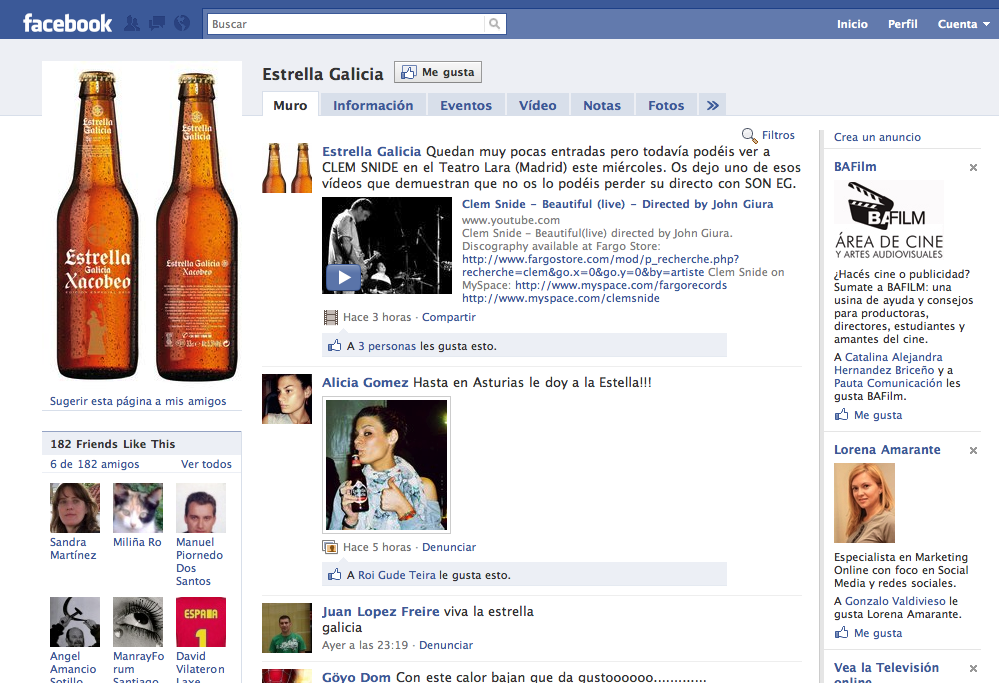Click Denunciar on Alicia Gomez post

tap(449, 547)
